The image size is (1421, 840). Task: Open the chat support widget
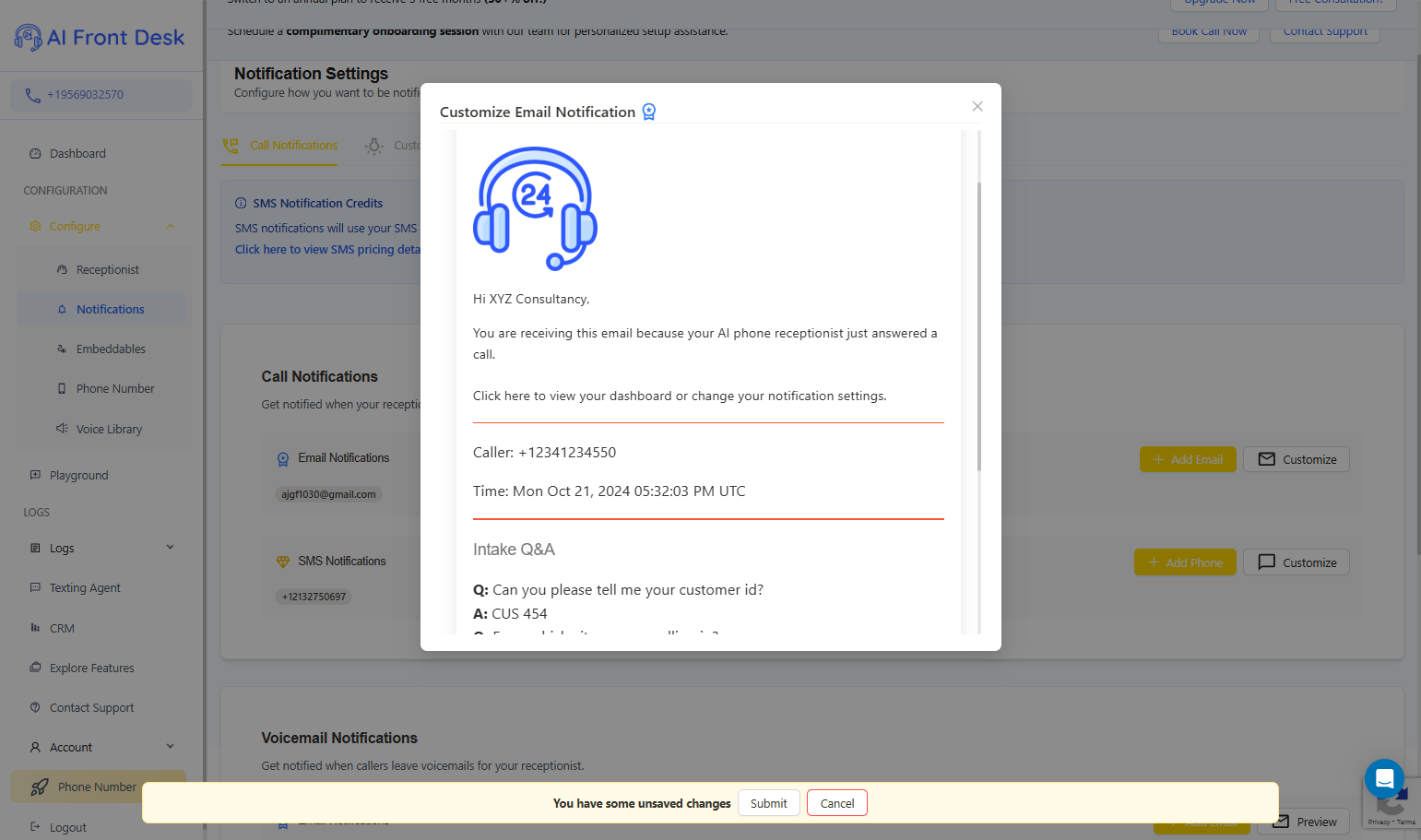(x=1384, y=779)
